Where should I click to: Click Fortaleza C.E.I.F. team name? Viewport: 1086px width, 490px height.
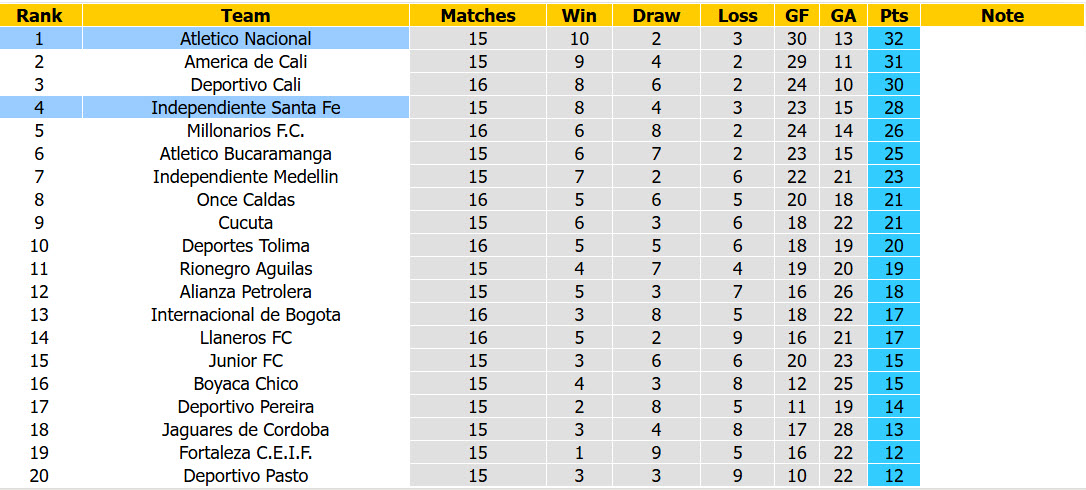(x=246, y=453)
